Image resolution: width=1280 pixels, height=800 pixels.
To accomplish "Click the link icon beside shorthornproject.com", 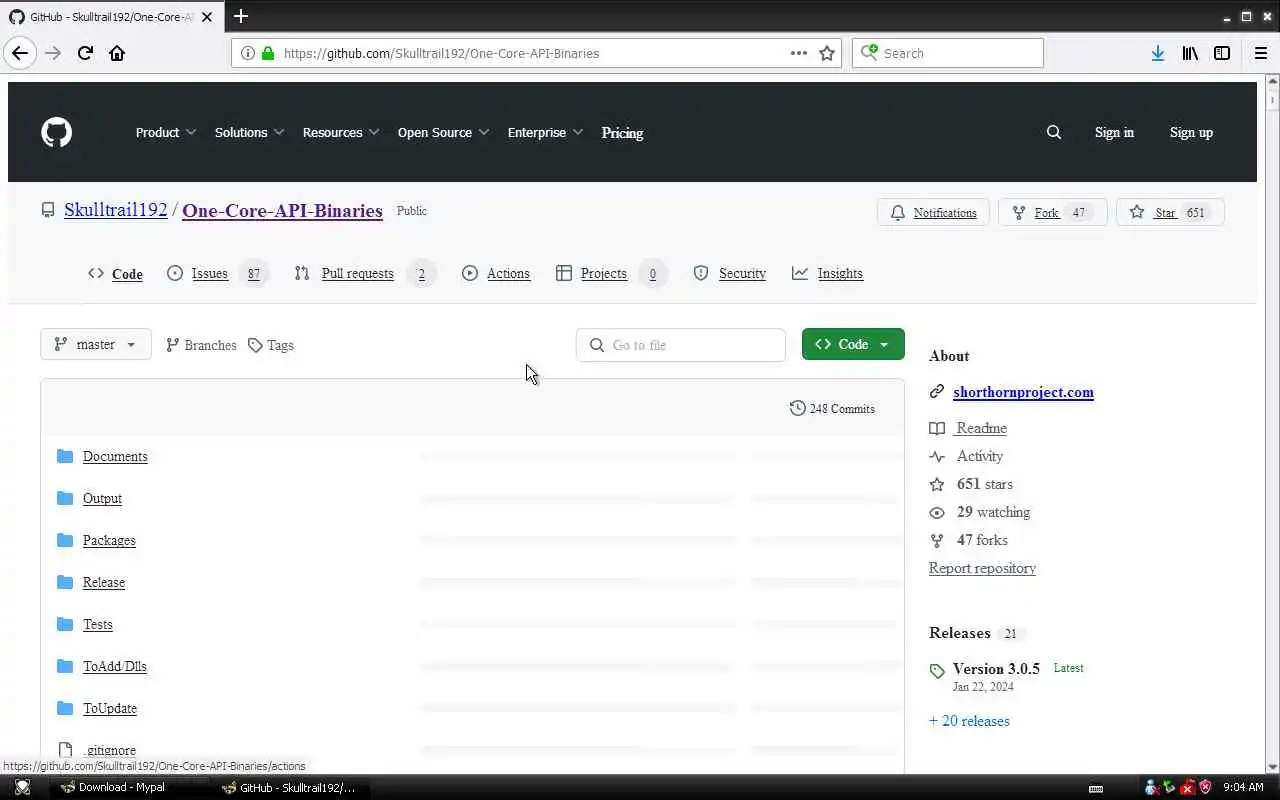I will (x=937, y=392).
